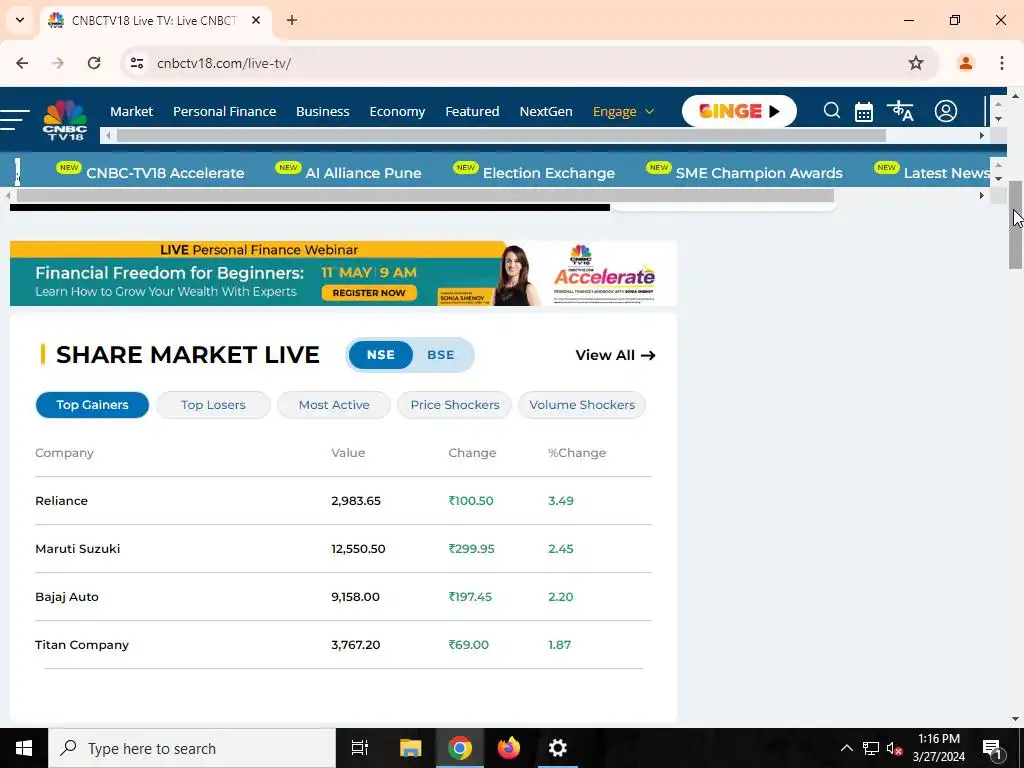The height and width of the screenshot is (768, 1024).
Task: Open Personal Finance menu item
Action: click(225, 112)
